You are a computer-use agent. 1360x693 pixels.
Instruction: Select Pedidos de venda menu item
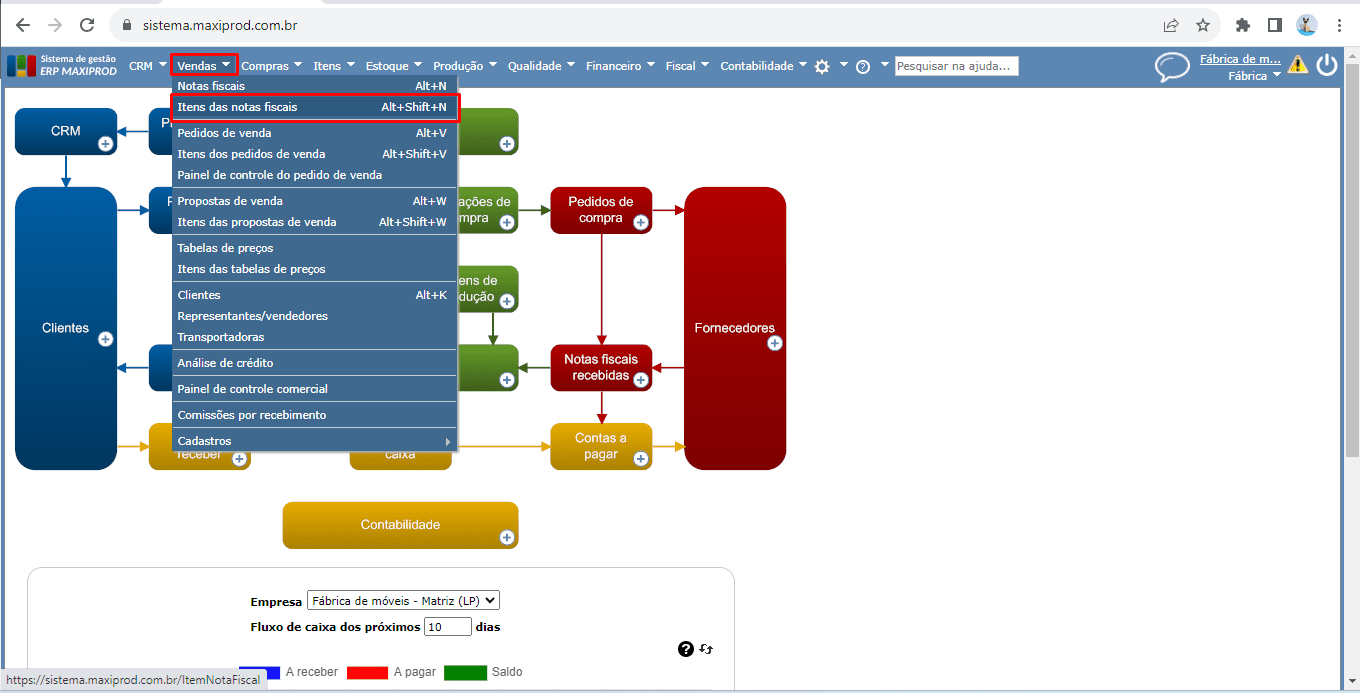tap(314, 133)
